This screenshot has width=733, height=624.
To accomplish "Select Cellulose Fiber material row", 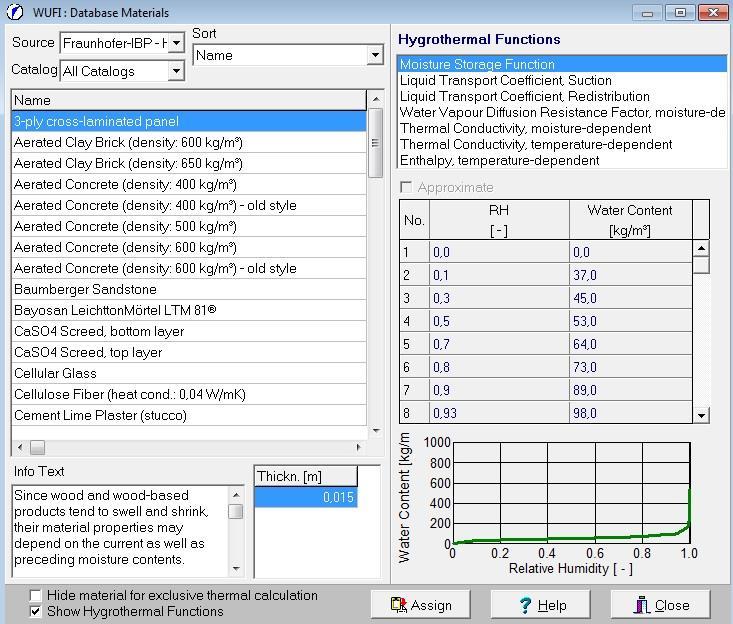I will (x=189, y=394).
